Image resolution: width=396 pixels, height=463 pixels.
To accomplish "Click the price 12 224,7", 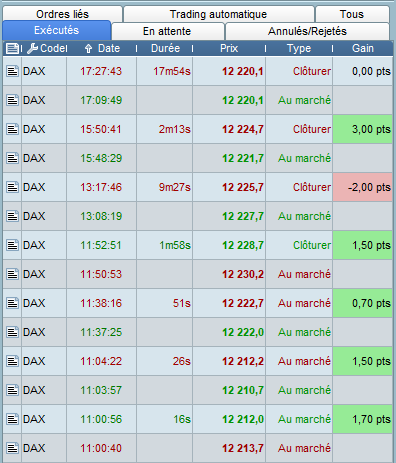I will [243, 129].
